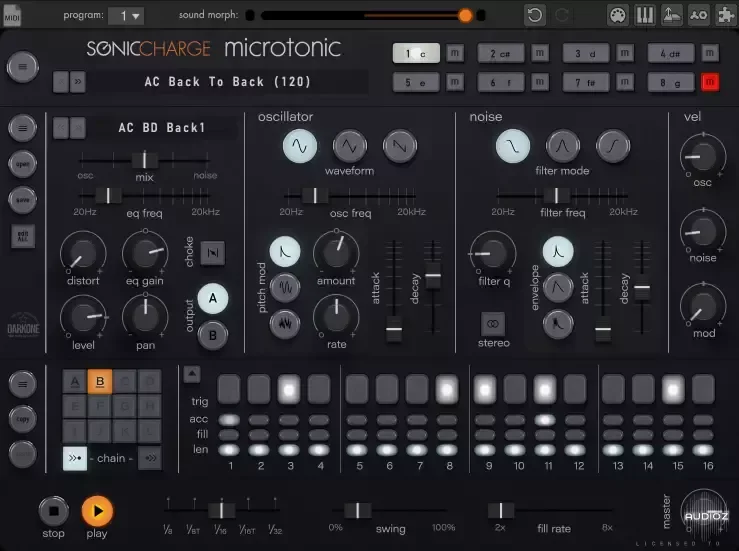Click the undo arrow icon

coord(534,16)
